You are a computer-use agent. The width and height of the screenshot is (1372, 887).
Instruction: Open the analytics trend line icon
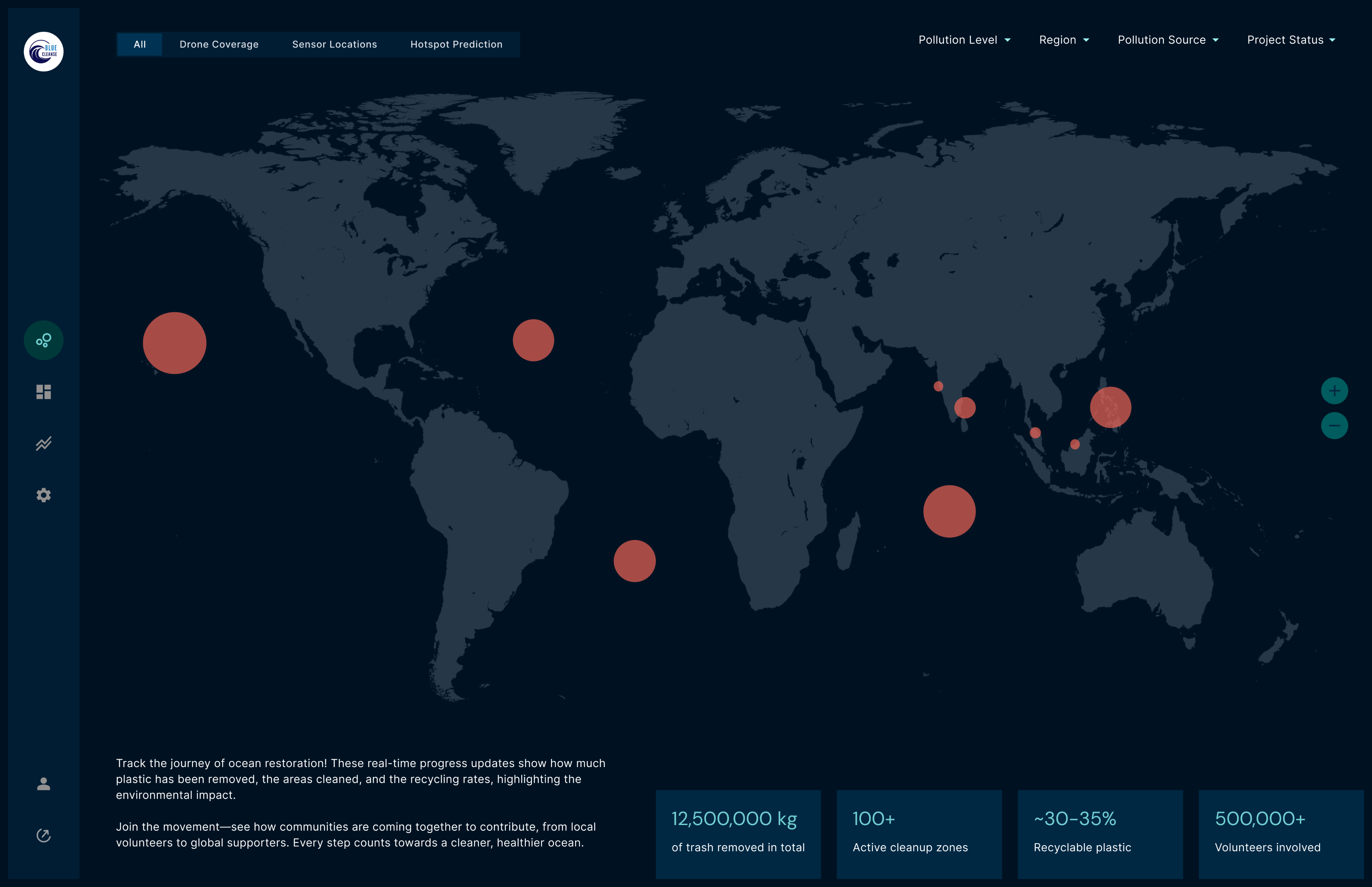pyautogui.click(x=44, y=443)
